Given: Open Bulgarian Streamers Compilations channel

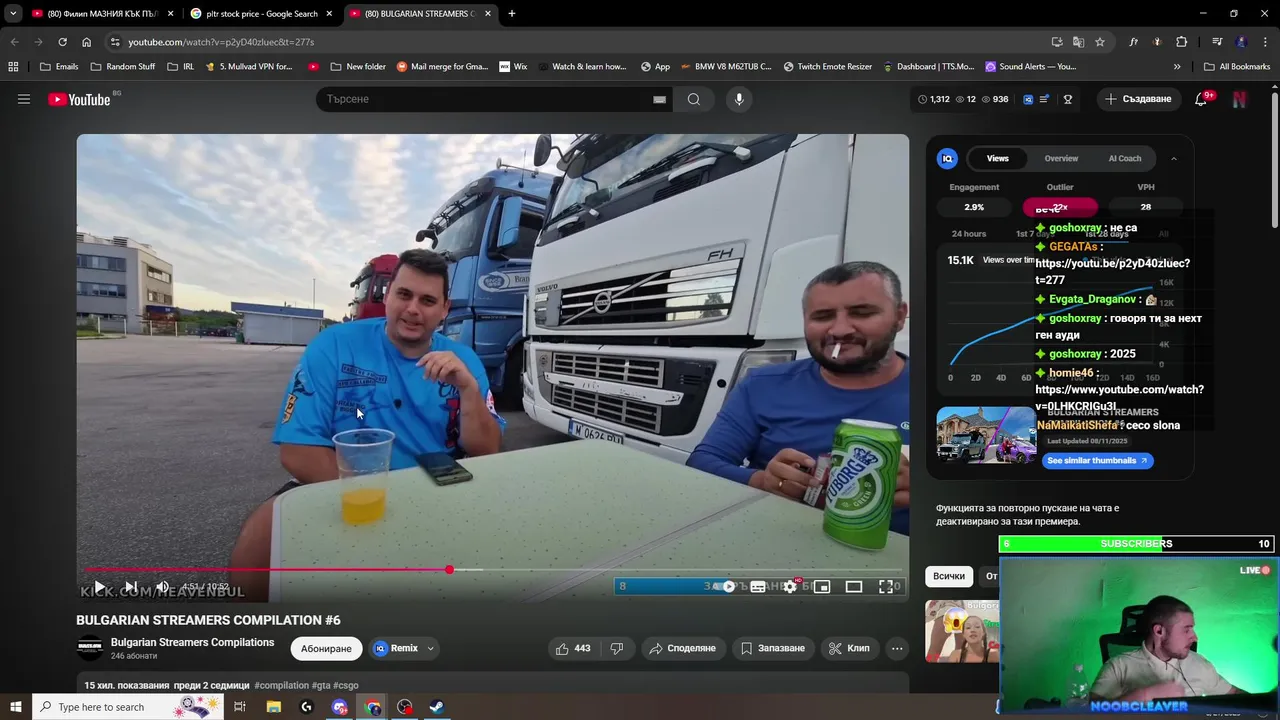Looking at the screenshot, I should (192, 642).
